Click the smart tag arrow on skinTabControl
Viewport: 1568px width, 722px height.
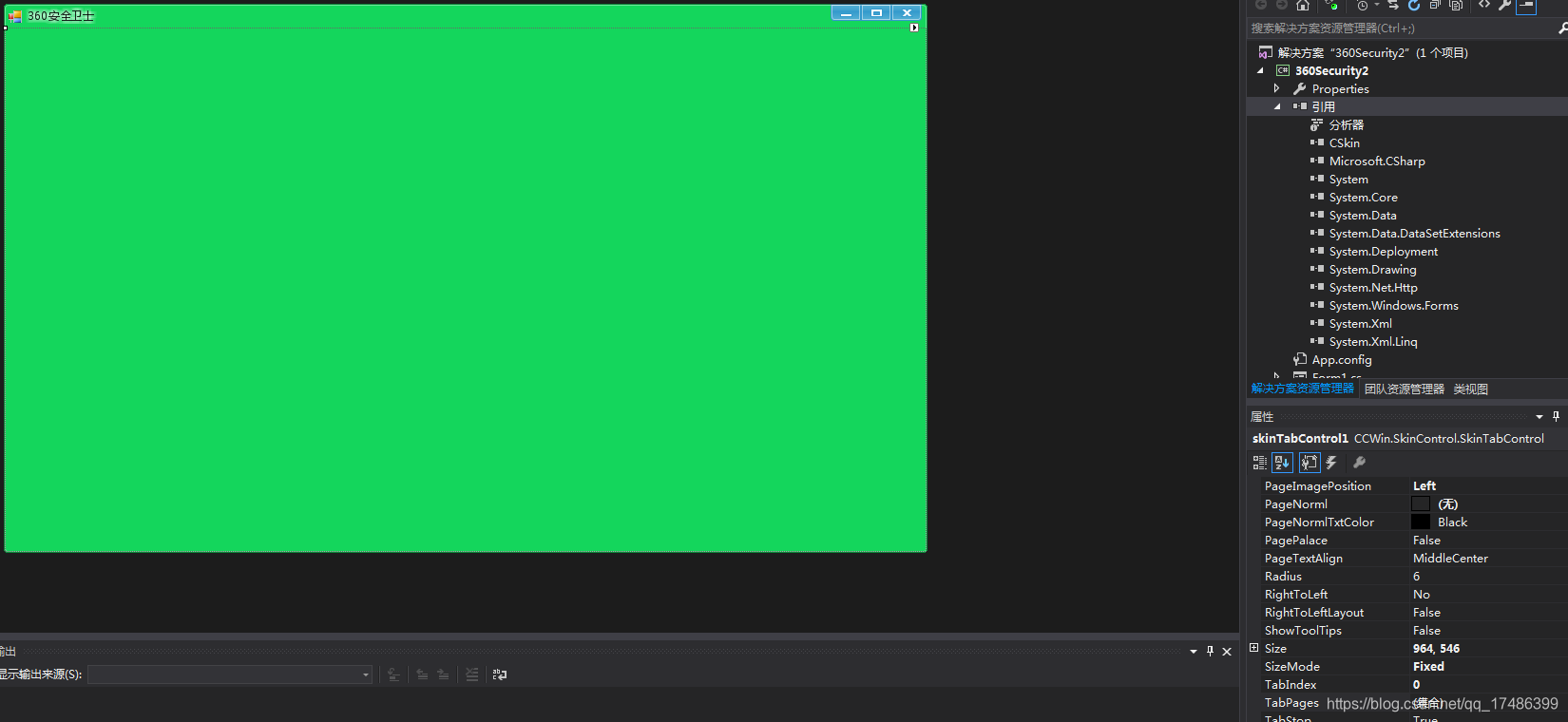pos(914,28)
